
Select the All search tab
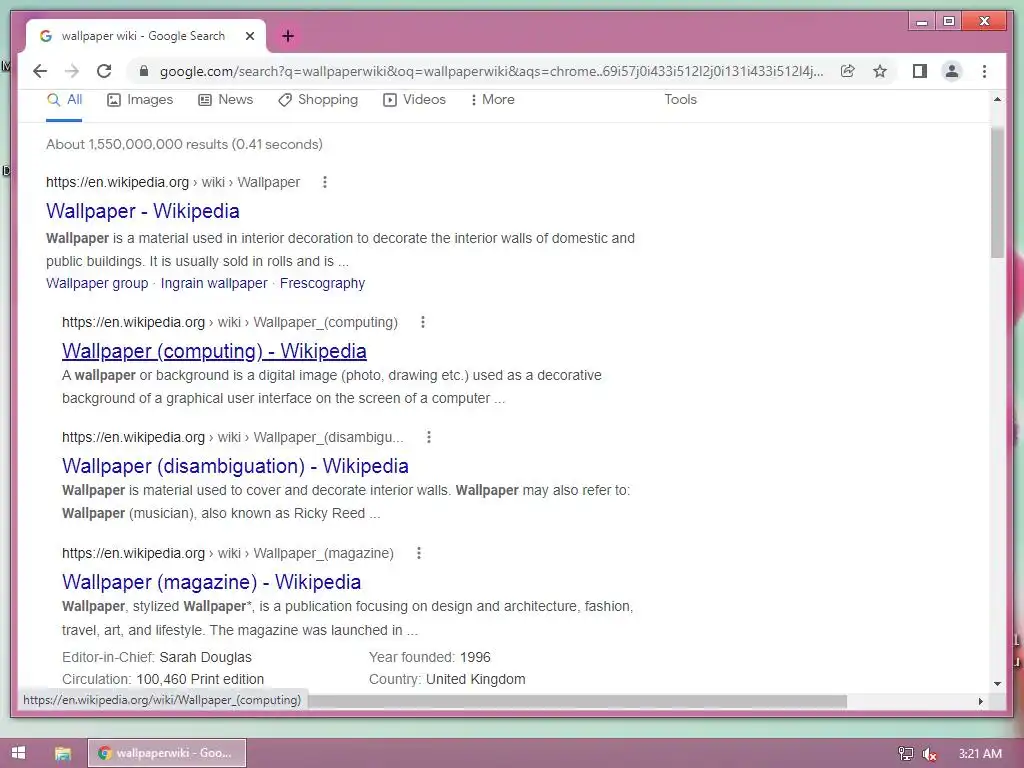[65, 100]
